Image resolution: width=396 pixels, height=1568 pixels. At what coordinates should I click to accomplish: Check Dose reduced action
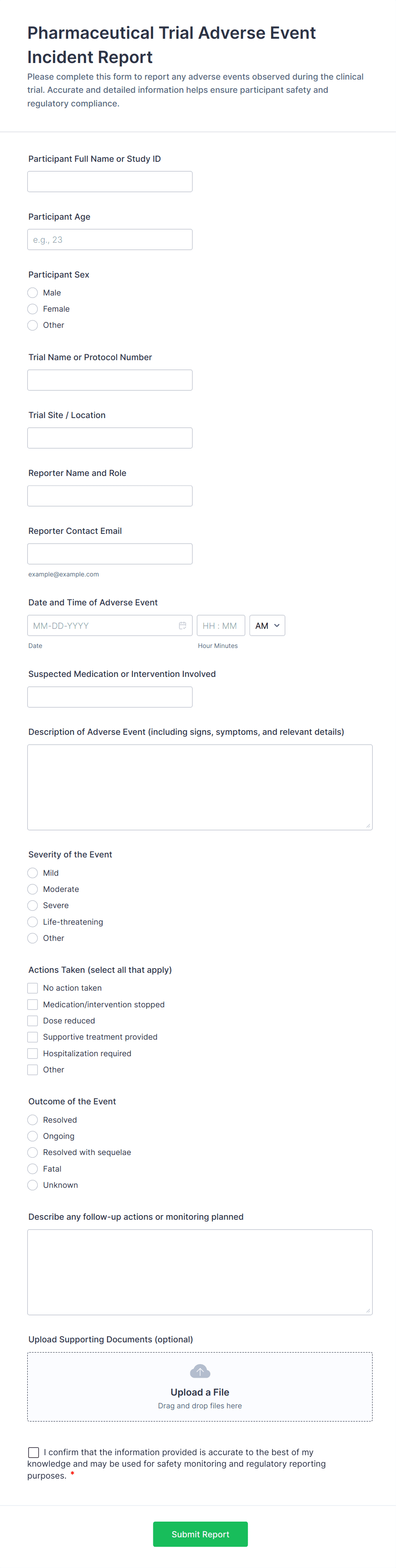tap(33, 1021)
